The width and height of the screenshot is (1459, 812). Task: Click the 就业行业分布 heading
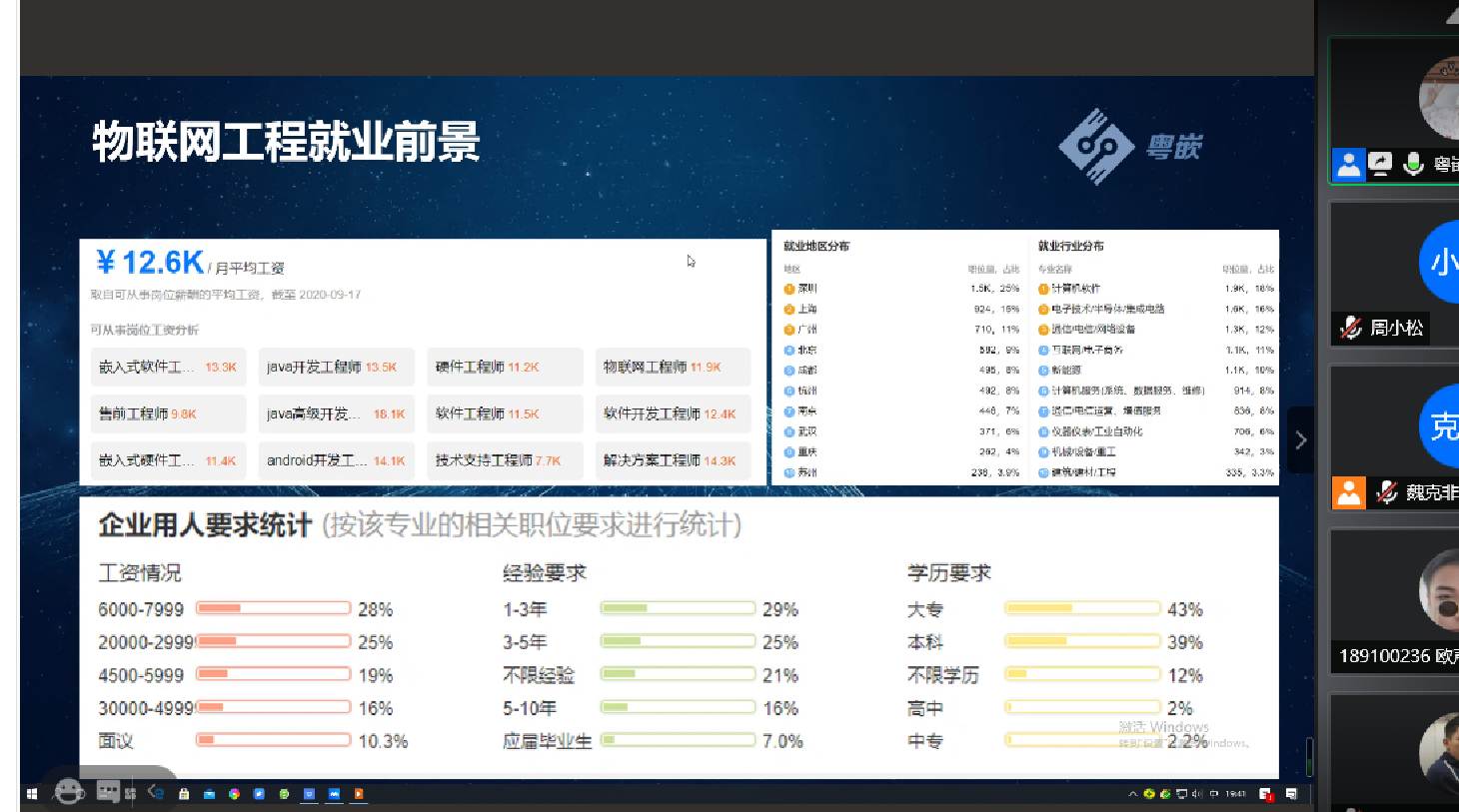(1070, 246)
